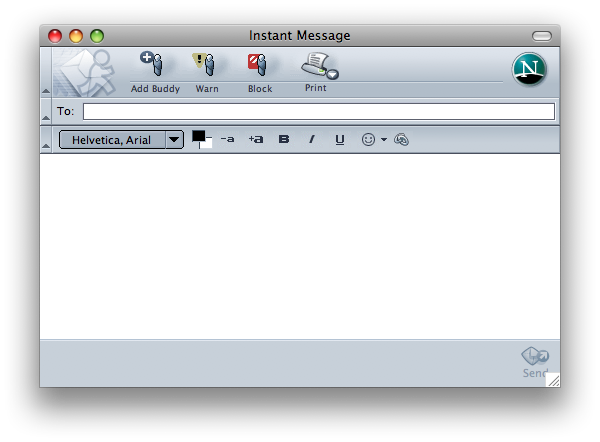Increase font size with larger text button
This screenshot has height=442, width=600.
255,140
